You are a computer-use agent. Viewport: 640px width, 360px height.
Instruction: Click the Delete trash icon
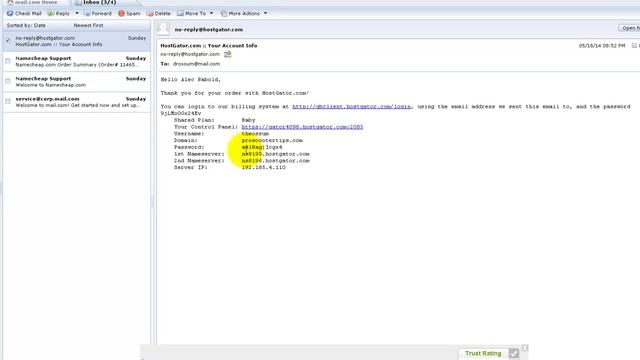[150, 13]
